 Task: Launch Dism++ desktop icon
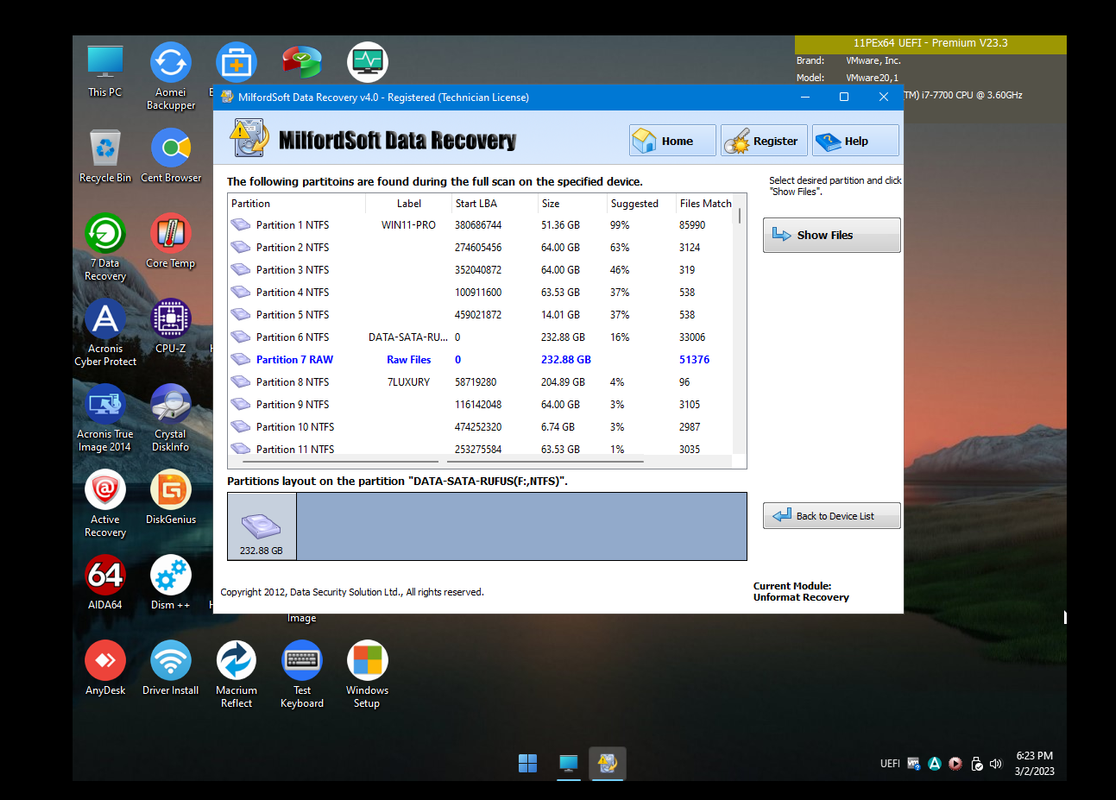[x=171, y=584]
